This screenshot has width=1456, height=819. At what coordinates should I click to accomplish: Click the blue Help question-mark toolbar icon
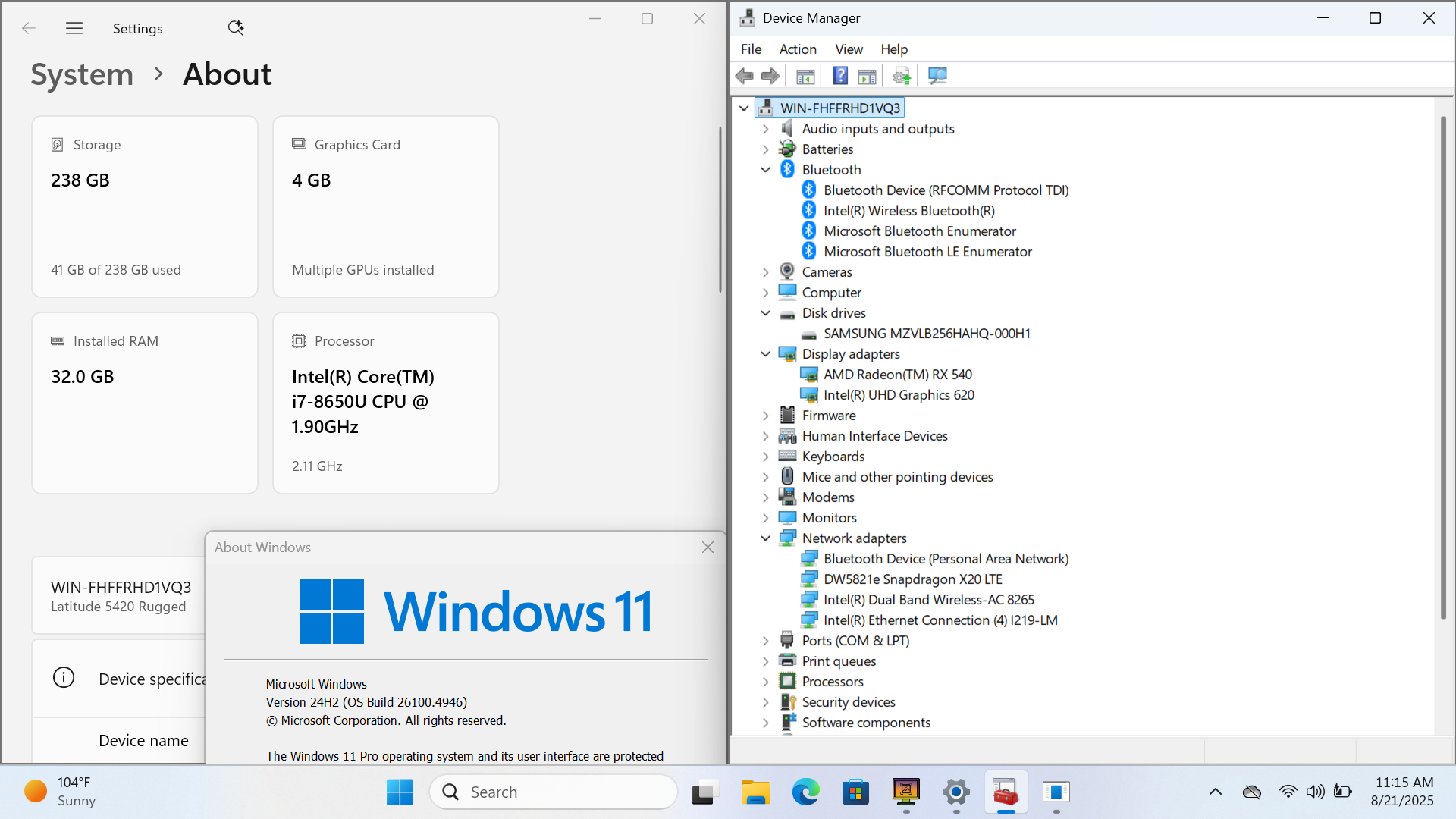point(839,76)
